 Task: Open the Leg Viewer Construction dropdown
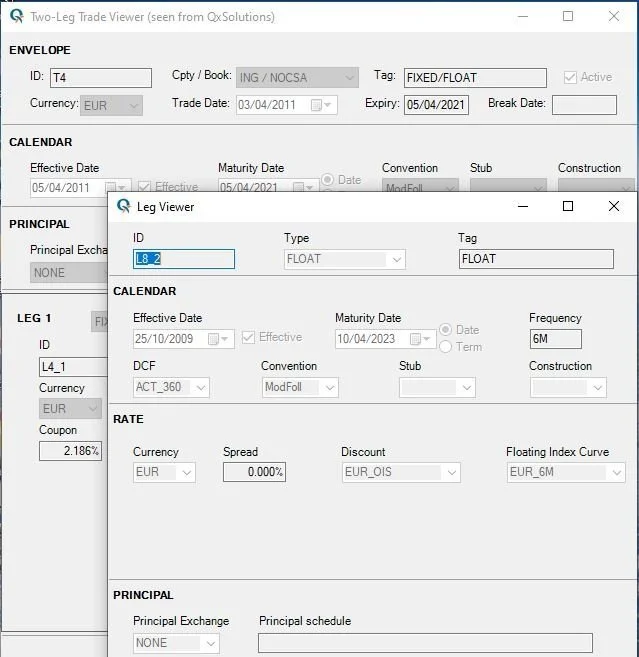pyautogui.click(x=568, y=388)
